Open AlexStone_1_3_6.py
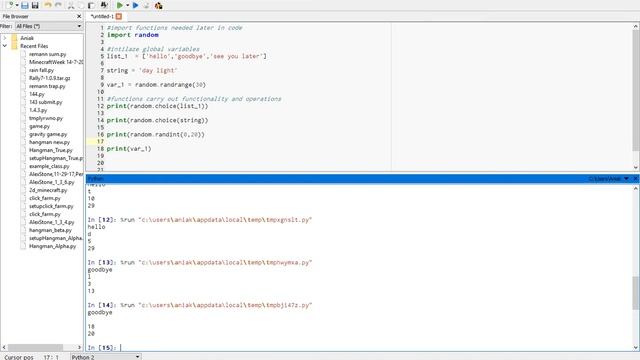The width and height of the screenshot is (640, 360). (x=51, y=182)
